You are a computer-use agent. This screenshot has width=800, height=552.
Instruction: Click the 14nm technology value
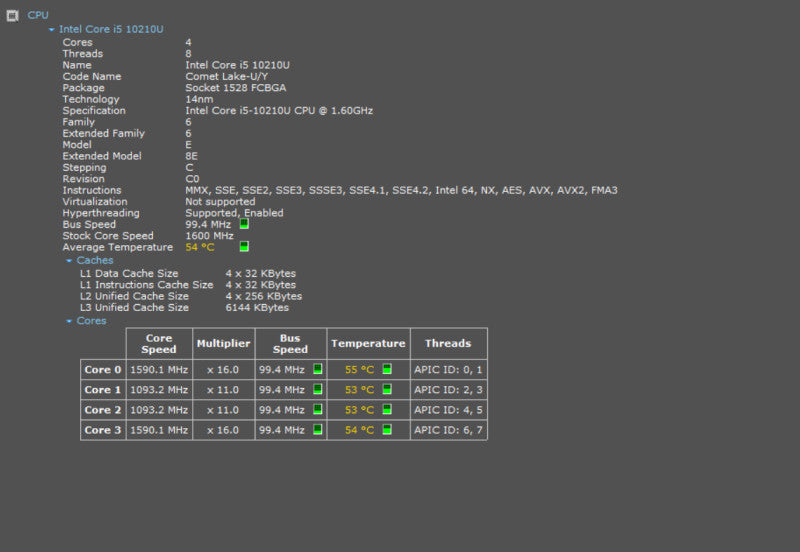pyautogui.click(x=199, y=99)
